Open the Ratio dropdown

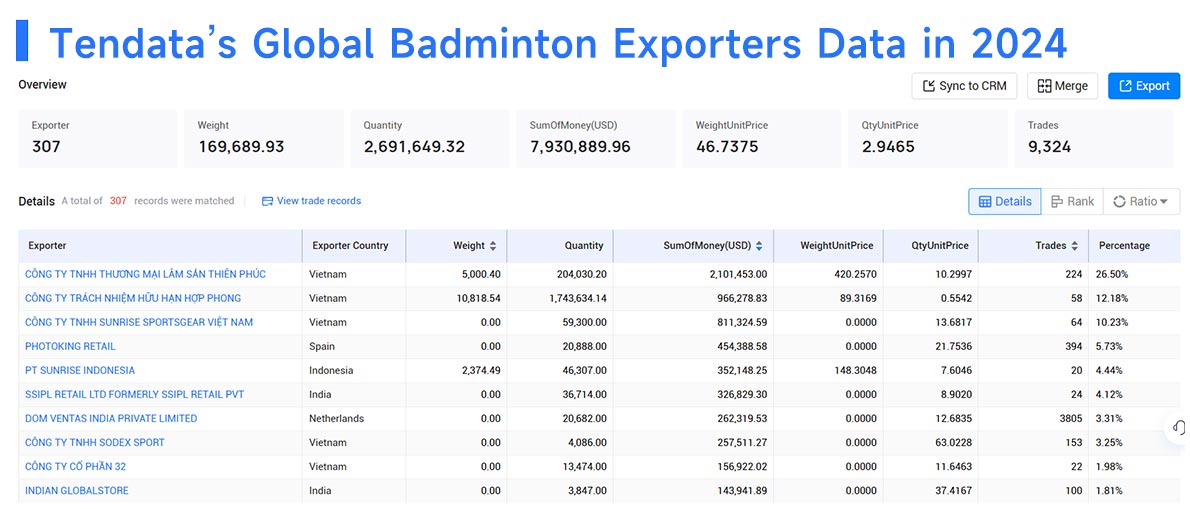[1141, 201]
